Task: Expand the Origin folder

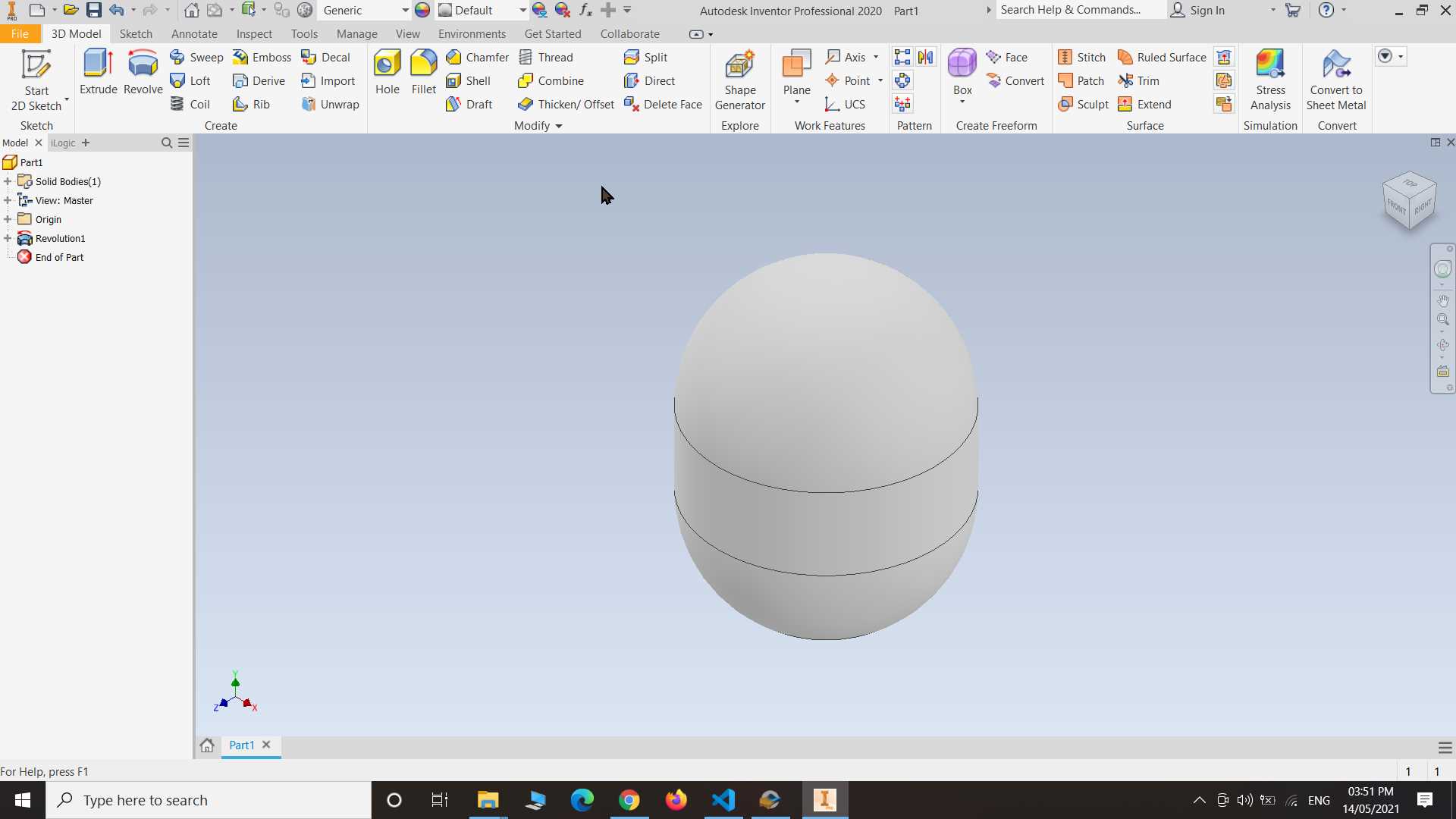Action: 8,220
